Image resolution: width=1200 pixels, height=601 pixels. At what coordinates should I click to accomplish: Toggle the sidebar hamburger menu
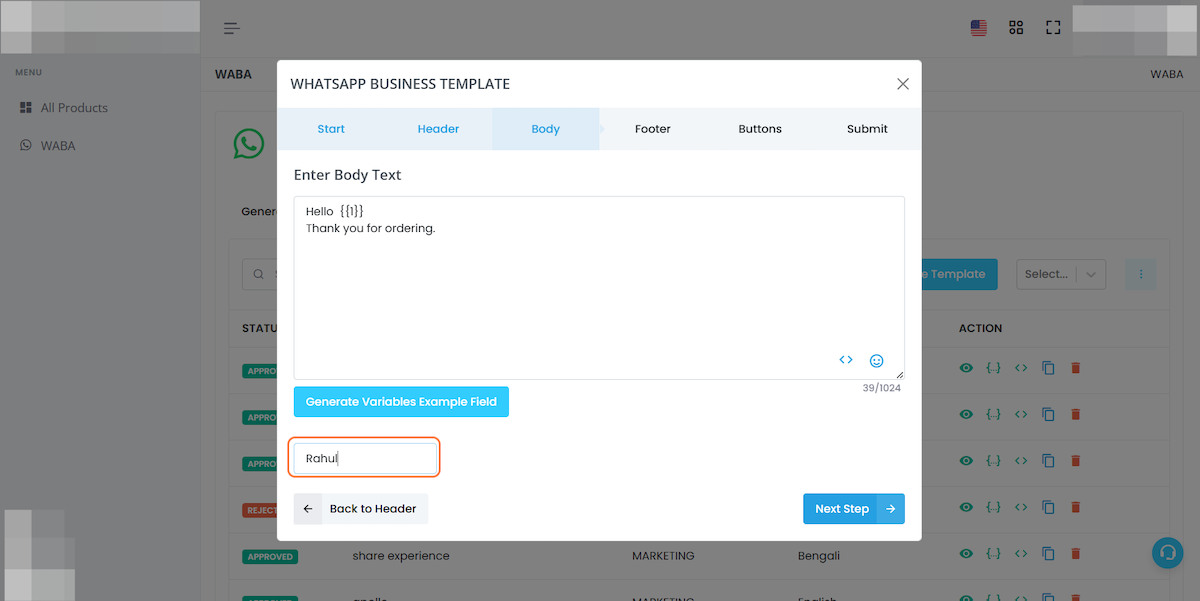pyautogui.click(x=232, y=28)
